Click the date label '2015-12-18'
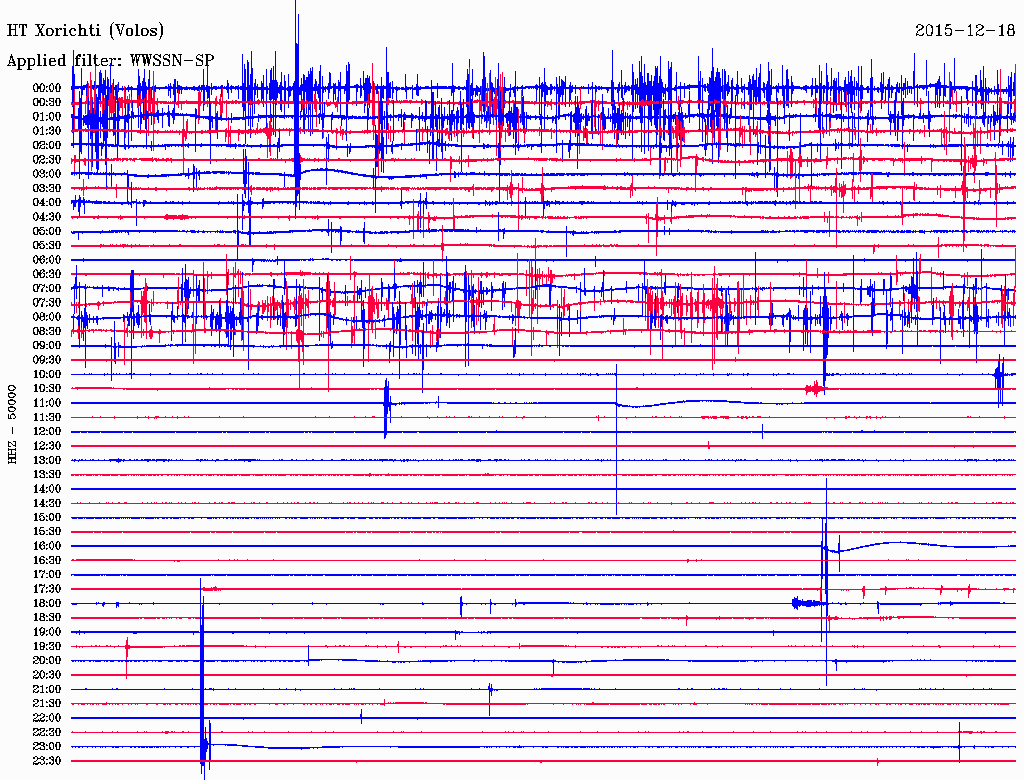The height and width of the screenshot is (780, 1024). 965,31
